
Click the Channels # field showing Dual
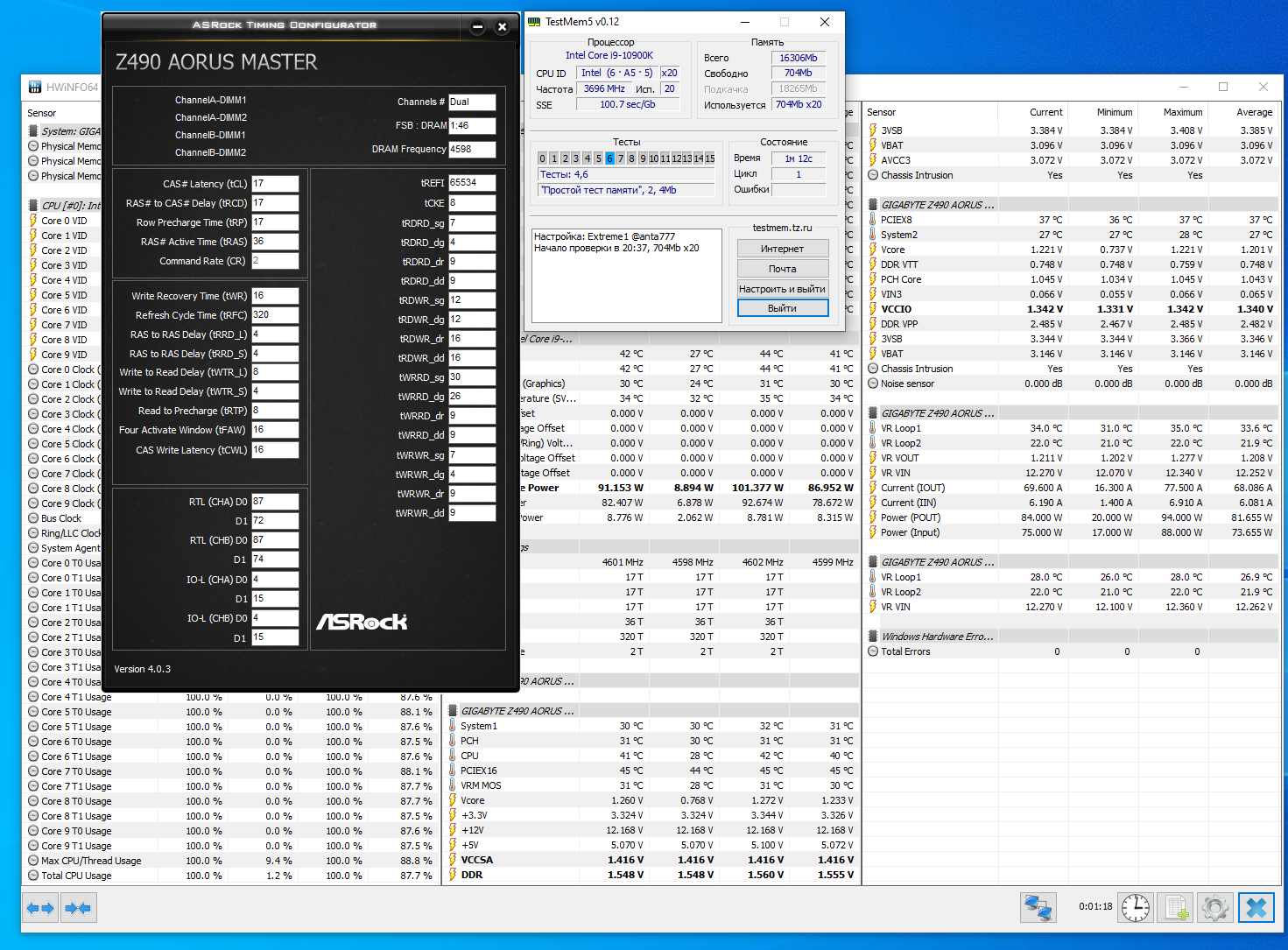(472, 102)
